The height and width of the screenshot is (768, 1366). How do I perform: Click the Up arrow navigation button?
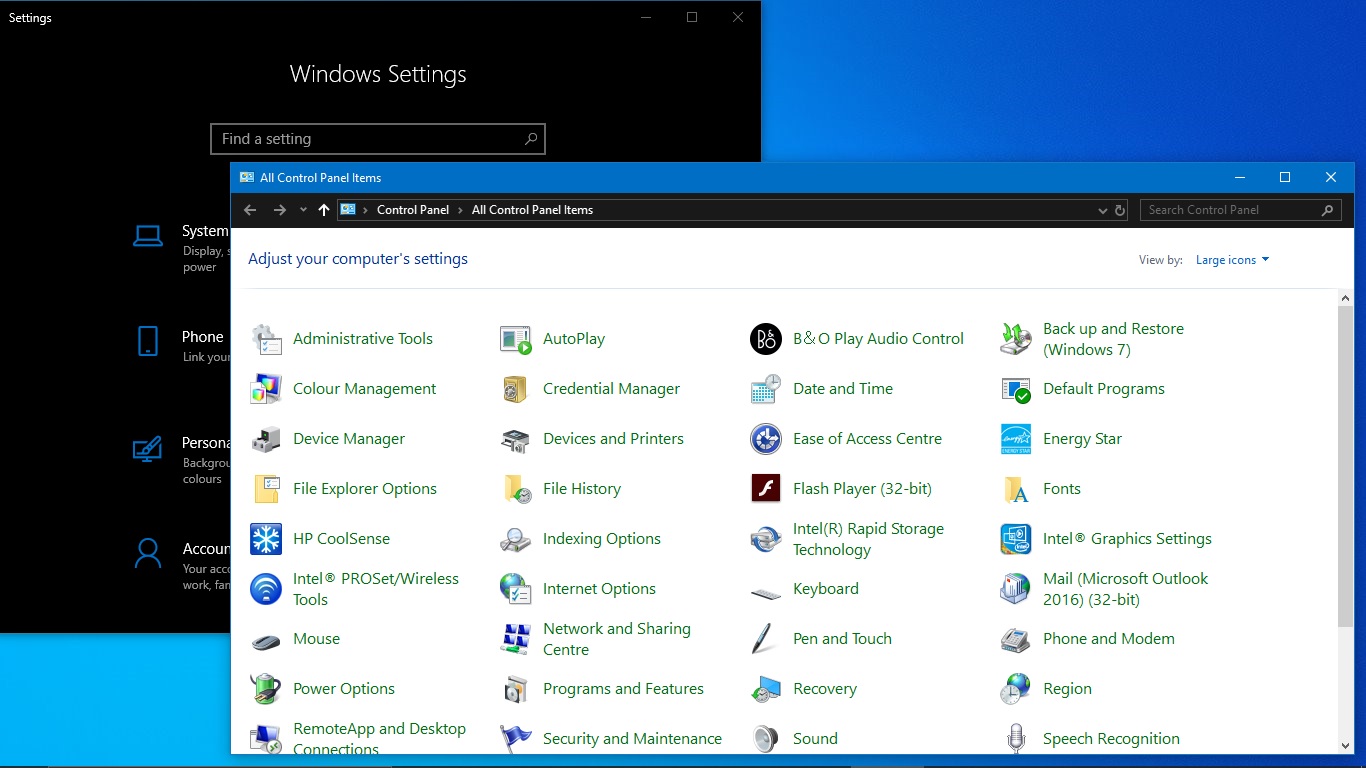322,210
